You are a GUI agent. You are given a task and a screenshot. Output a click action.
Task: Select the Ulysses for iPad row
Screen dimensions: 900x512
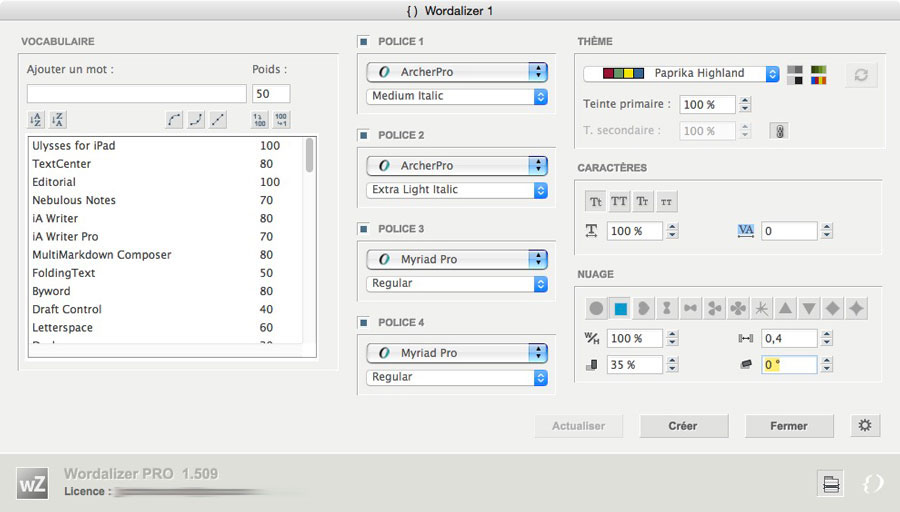tap(165, 145)
